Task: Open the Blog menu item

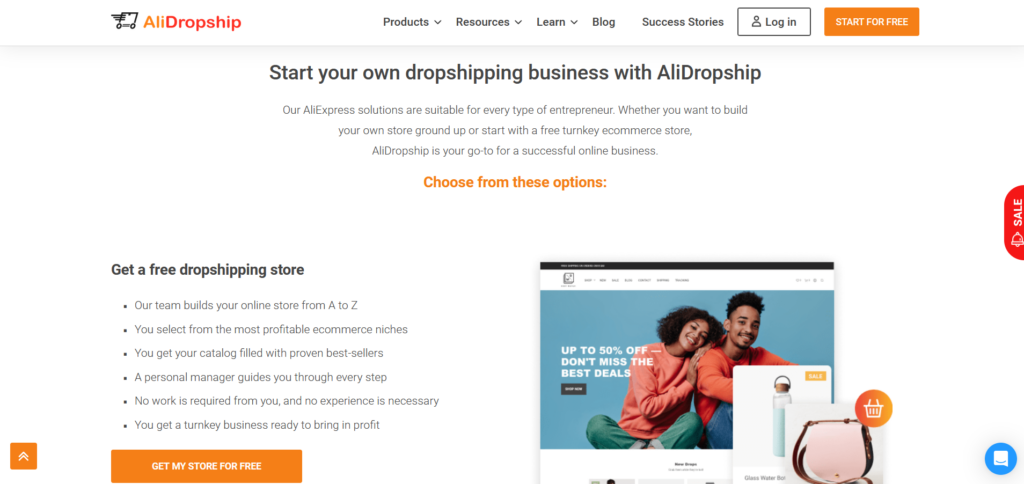Action: click(603, 22)
